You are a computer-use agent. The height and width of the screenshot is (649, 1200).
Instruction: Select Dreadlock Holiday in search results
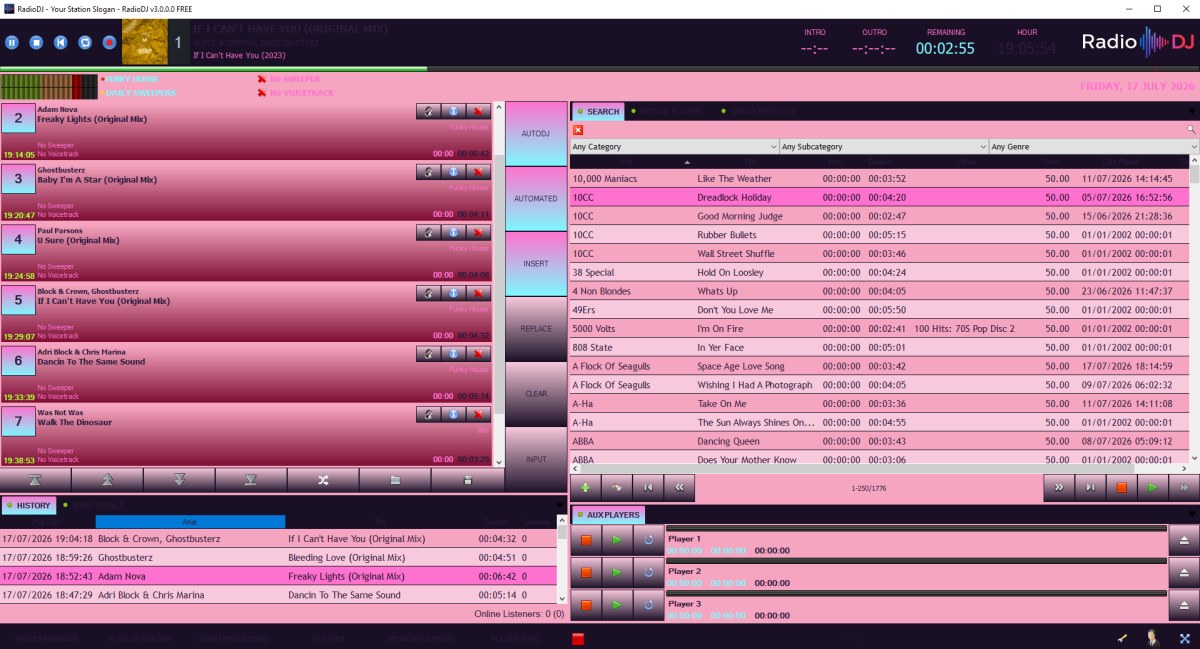pyautogui.click(x=879, y=197)
